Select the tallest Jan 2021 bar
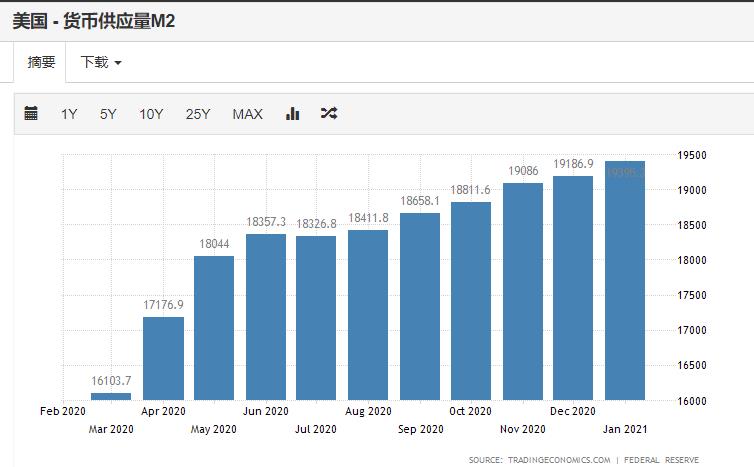The image size is (754, 467). (x=625, y=280)
